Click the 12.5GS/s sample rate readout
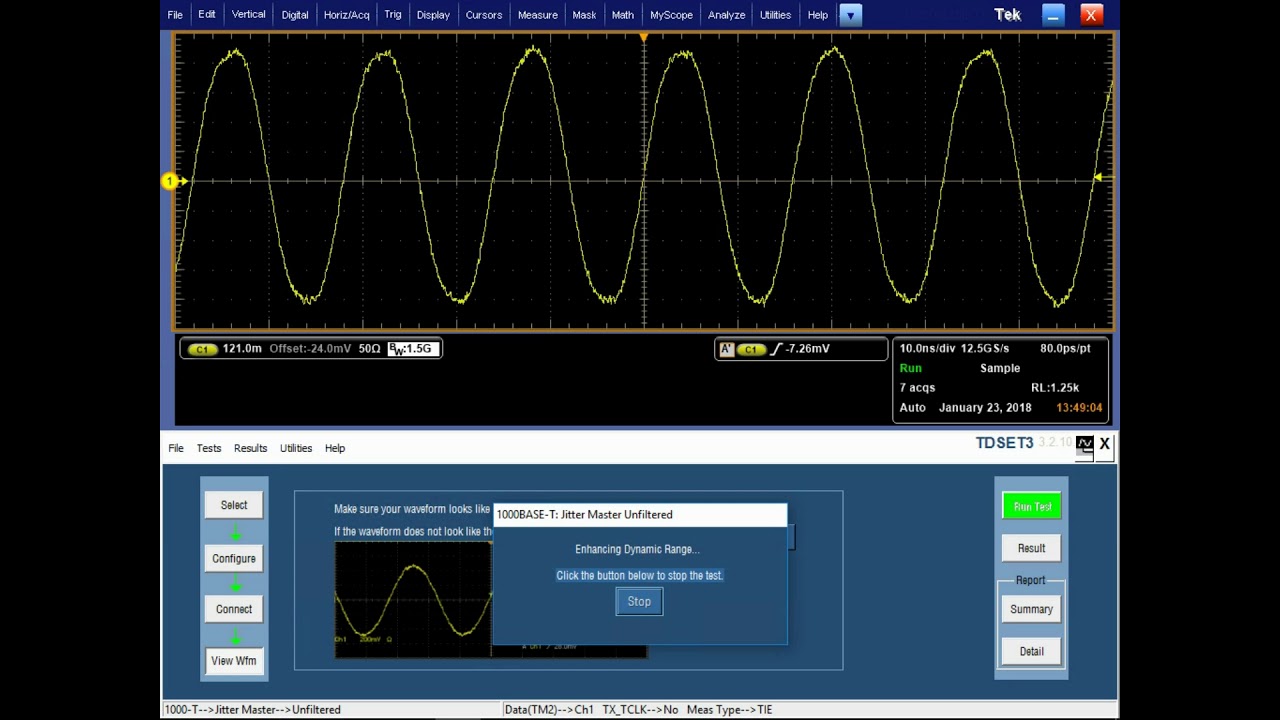Viewport: 1280px width, 720px height. tap(985, 349)
